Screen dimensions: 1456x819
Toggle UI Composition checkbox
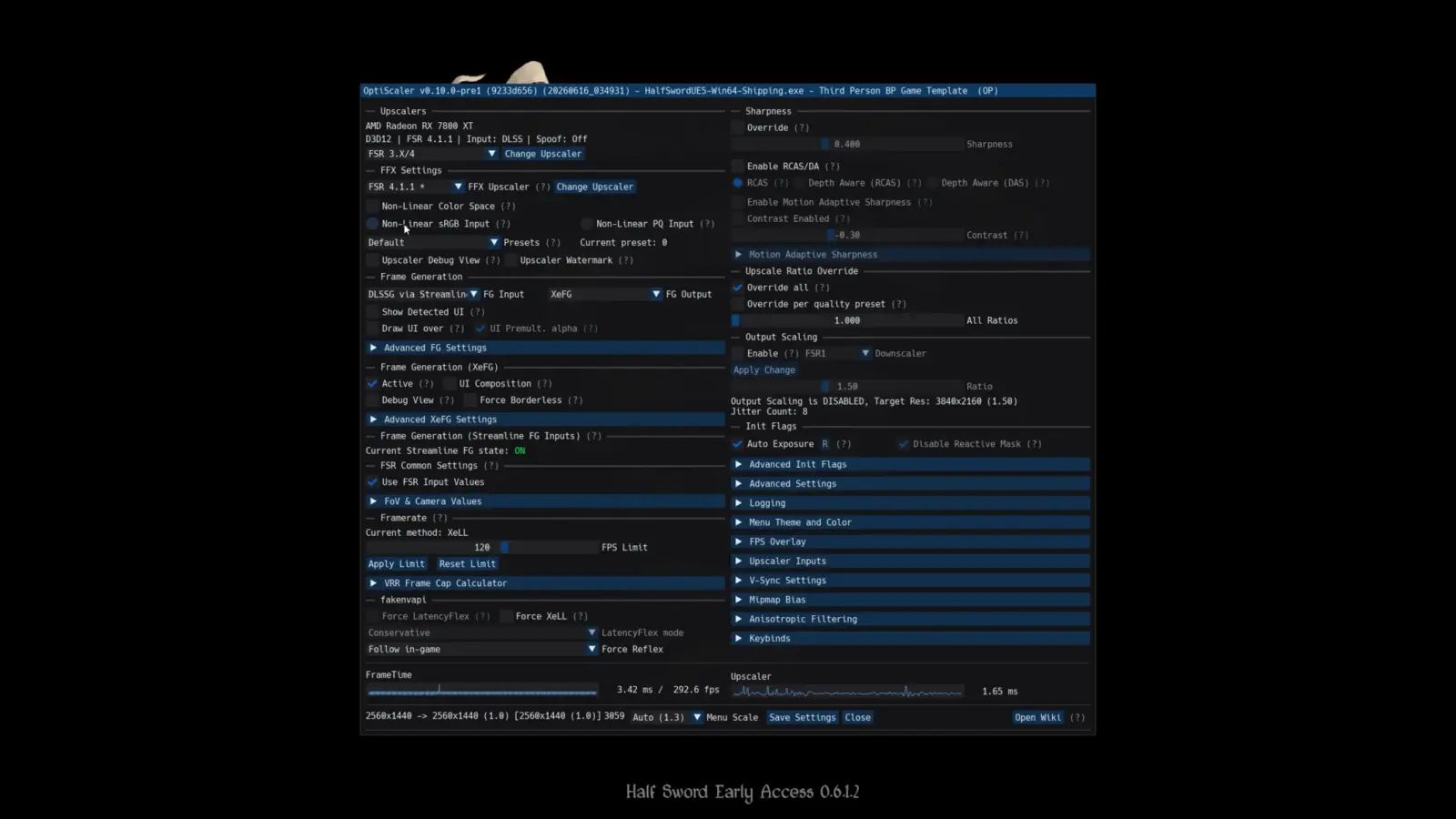[x=450, y=384]
